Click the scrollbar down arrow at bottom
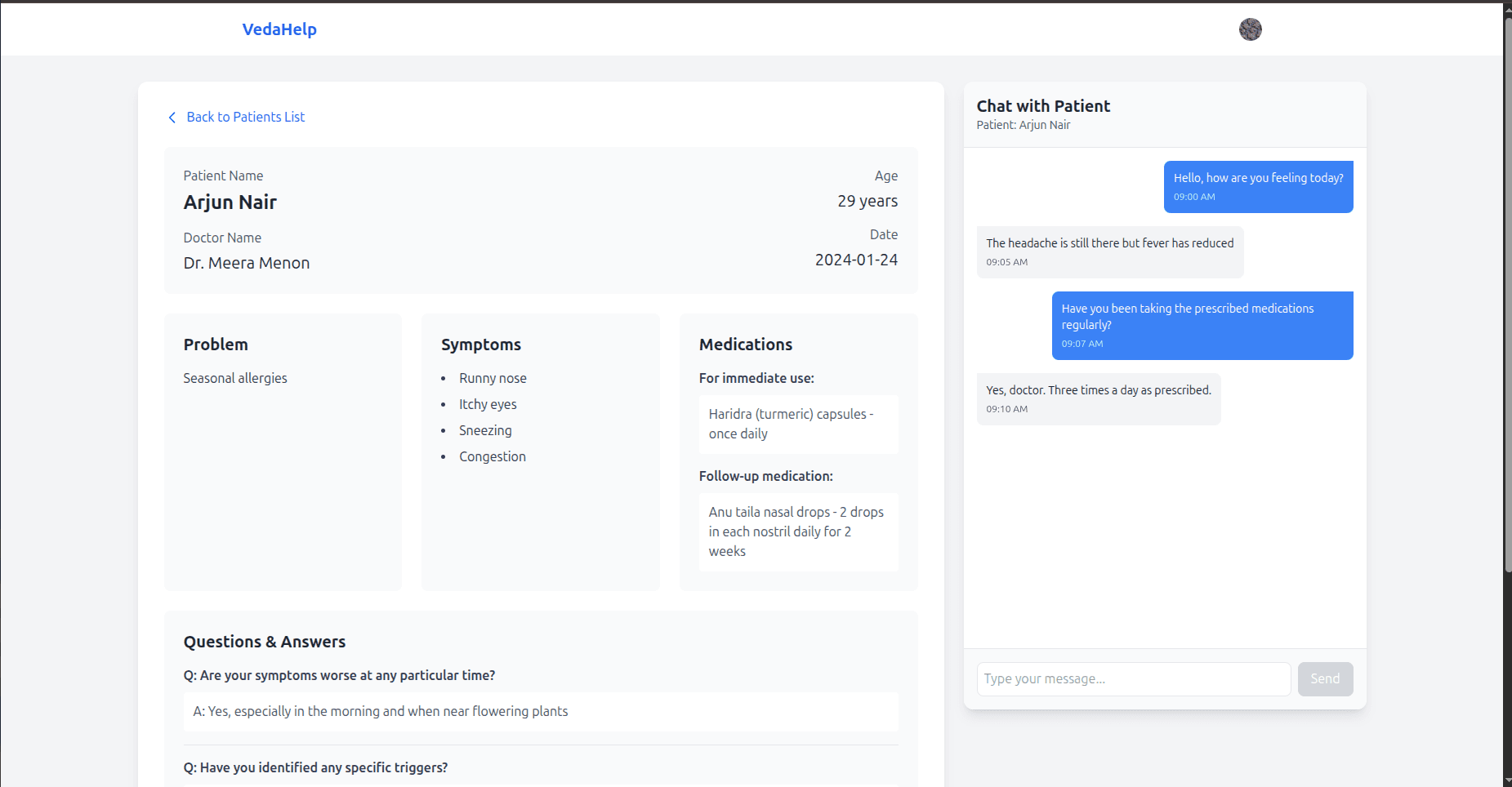This screenshot has width=1512, height=787. [x=1507, y=780]
